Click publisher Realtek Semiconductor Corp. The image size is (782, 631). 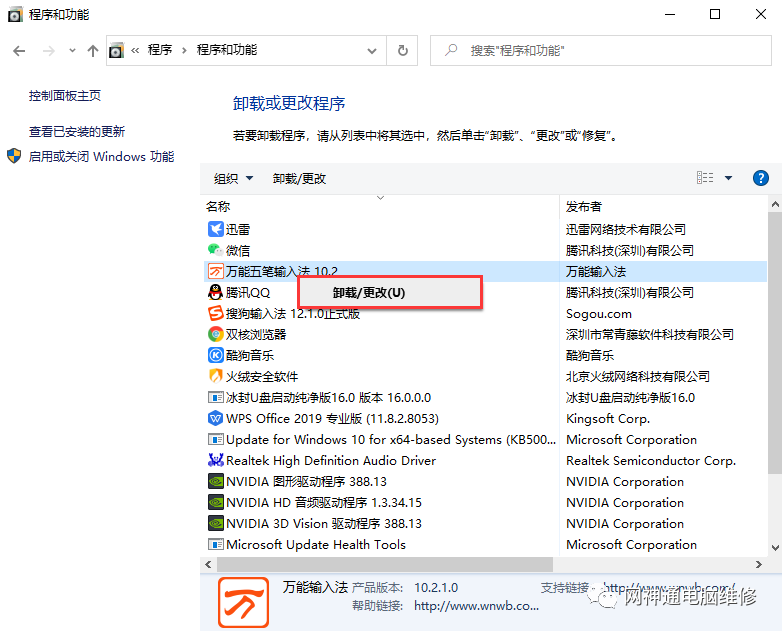coord(651,460)
